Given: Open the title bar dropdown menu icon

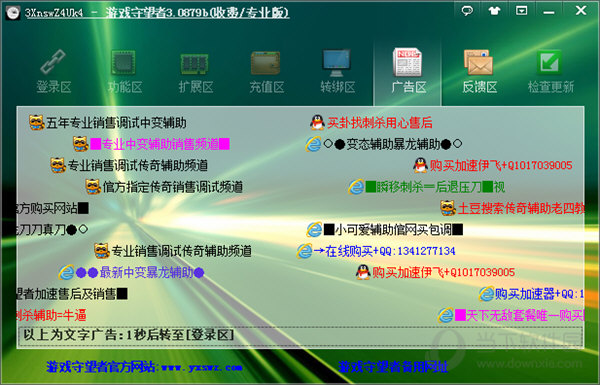Looking at the screenshot, I should [521, 11].
